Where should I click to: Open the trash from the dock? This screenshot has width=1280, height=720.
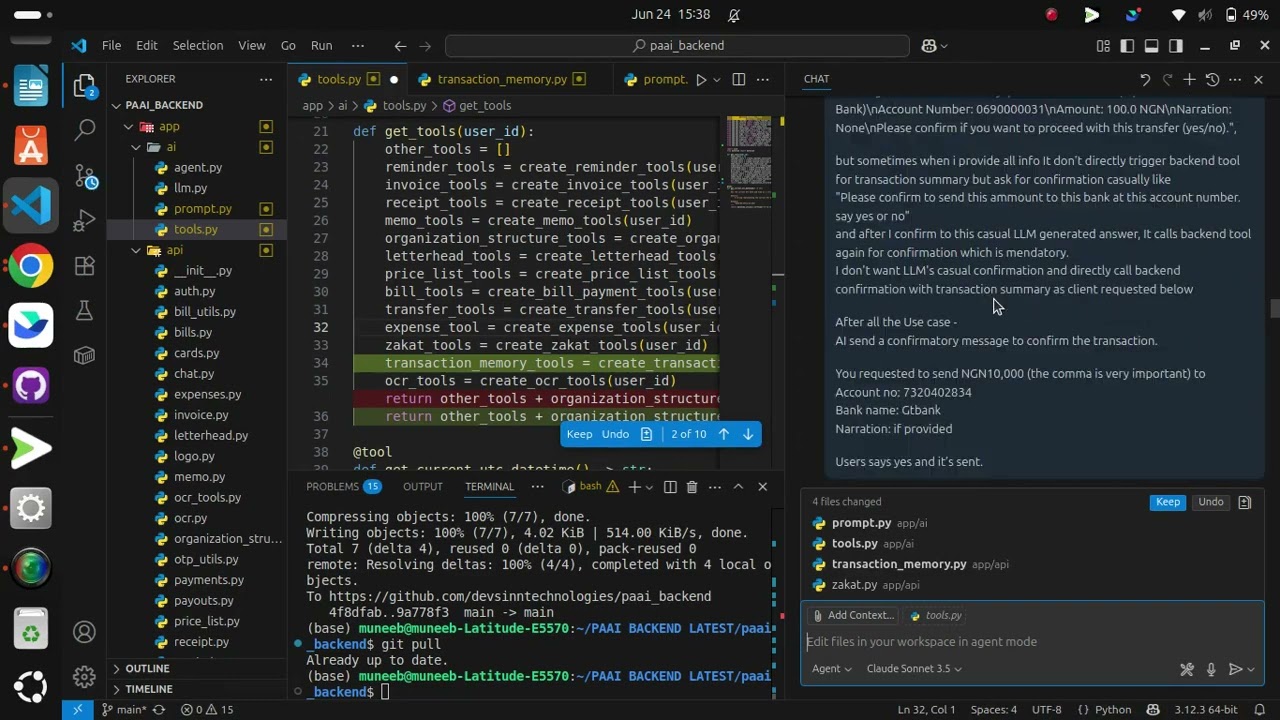point(31,628)
